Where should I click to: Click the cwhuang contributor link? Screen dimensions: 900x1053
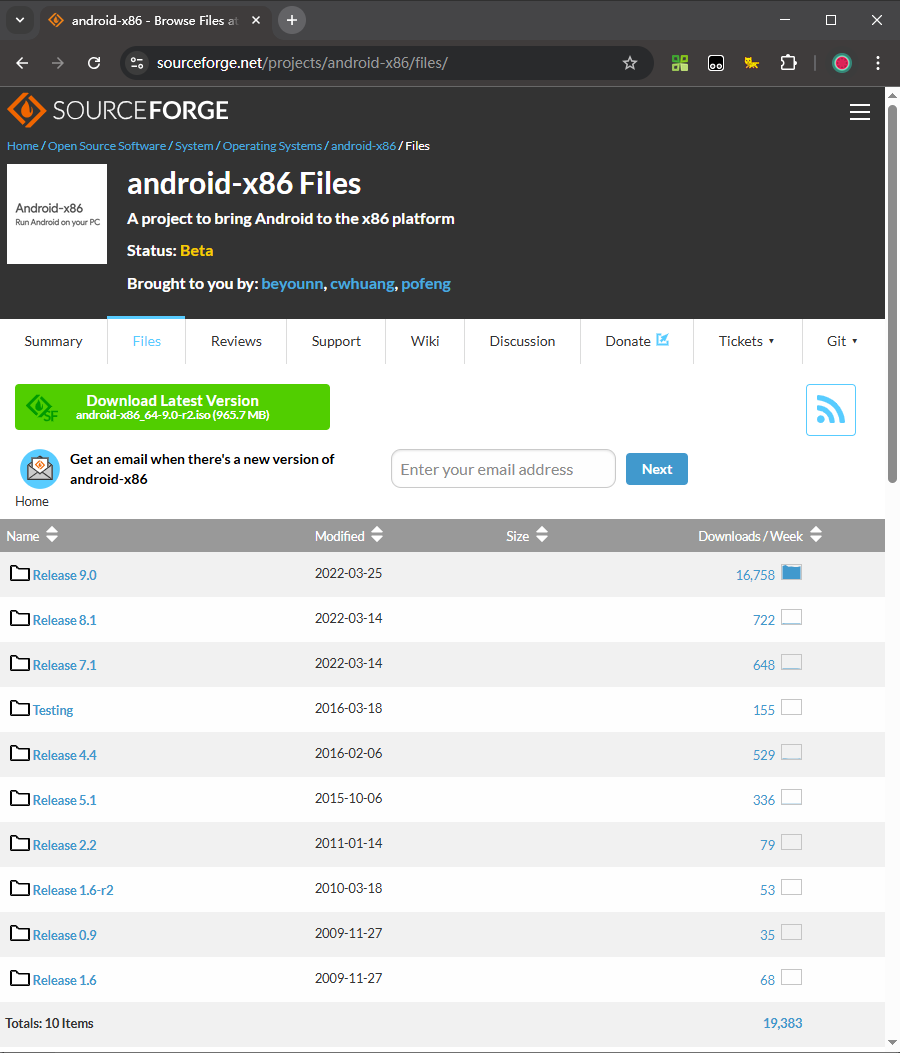[x=362, y=284]
